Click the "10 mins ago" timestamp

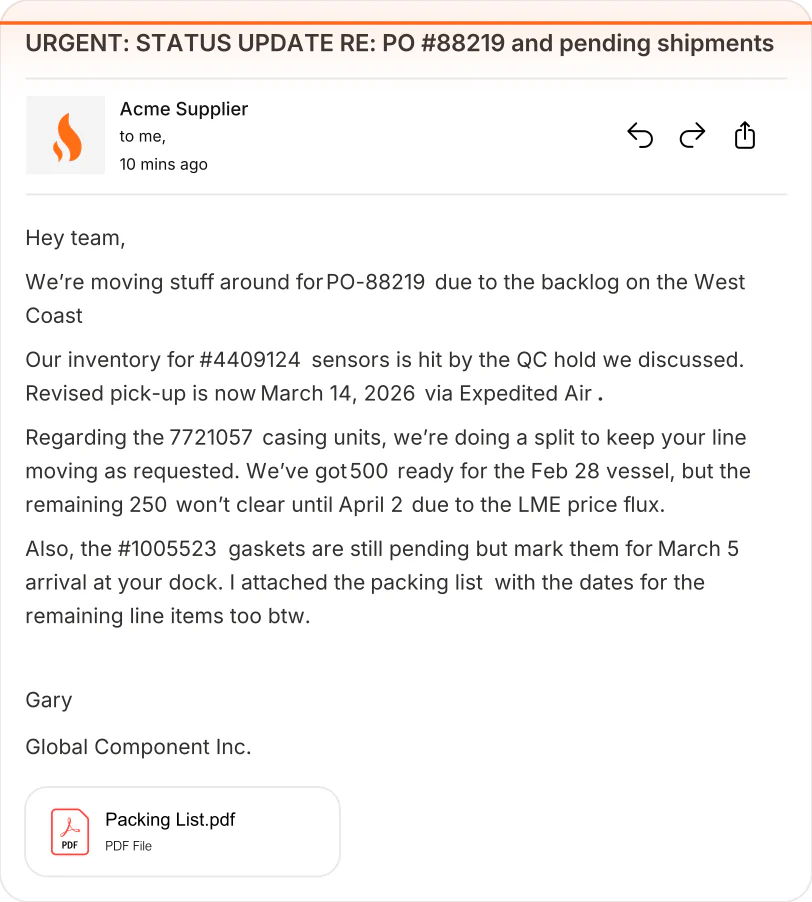tap(163, 165)
